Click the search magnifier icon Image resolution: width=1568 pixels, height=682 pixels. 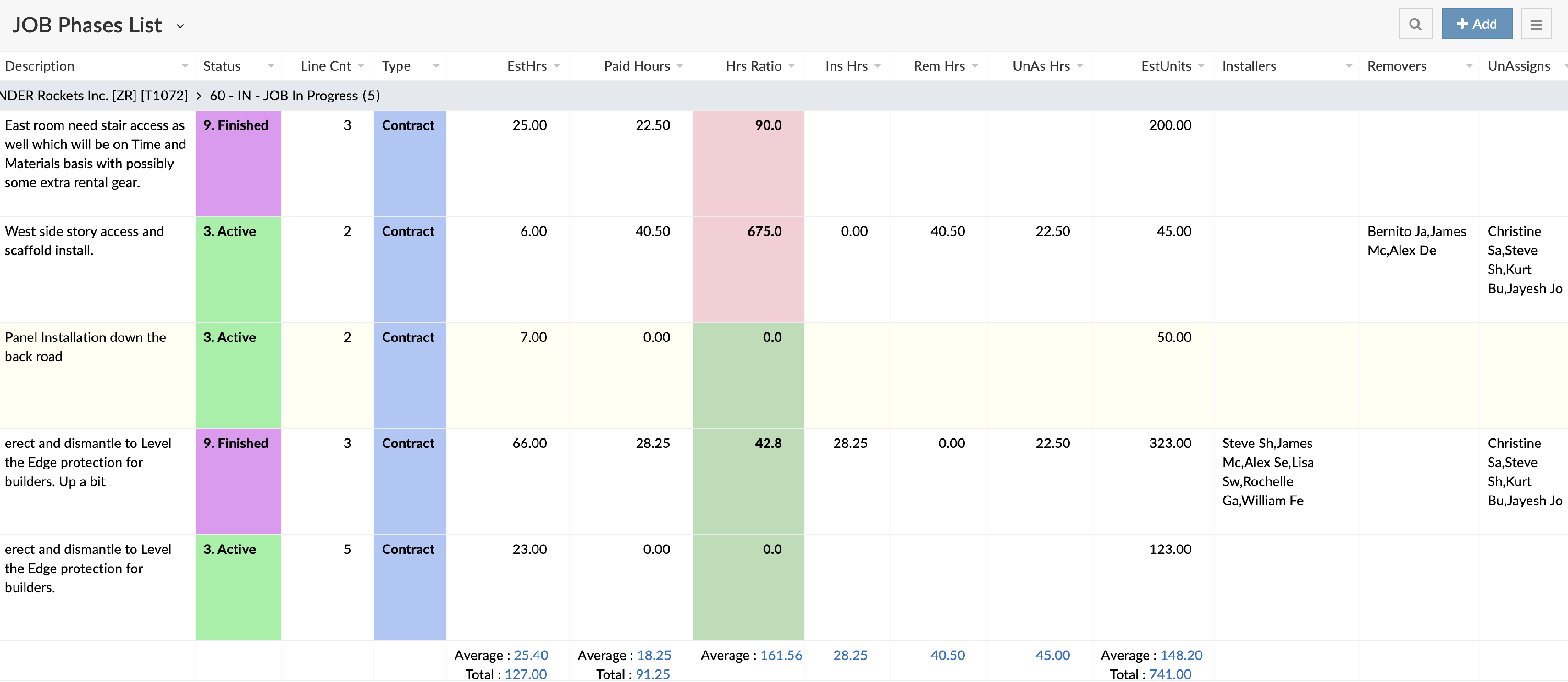click(x=1415, y=25)
